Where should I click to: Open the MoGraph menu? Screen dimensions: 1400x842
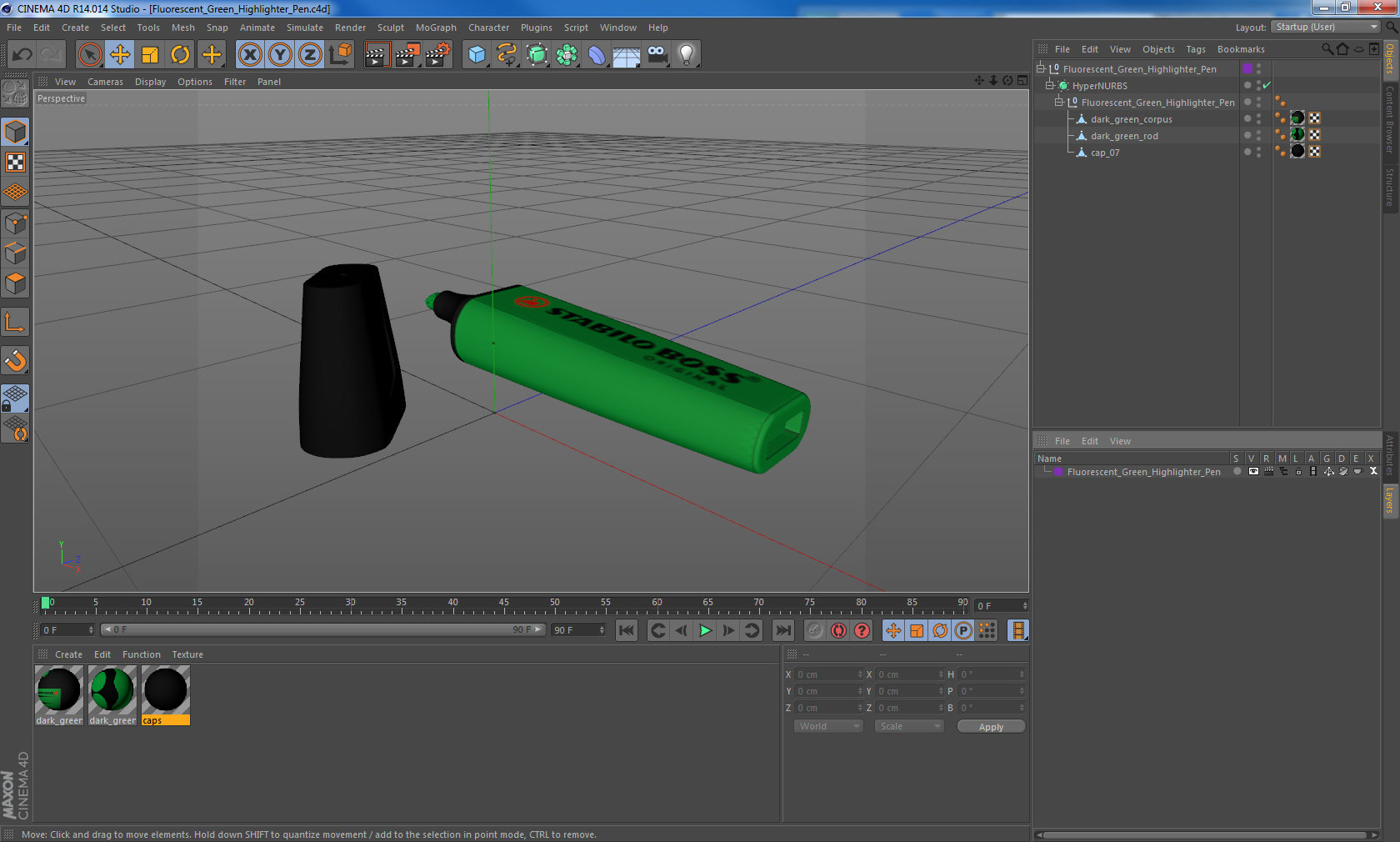[436, 28]
